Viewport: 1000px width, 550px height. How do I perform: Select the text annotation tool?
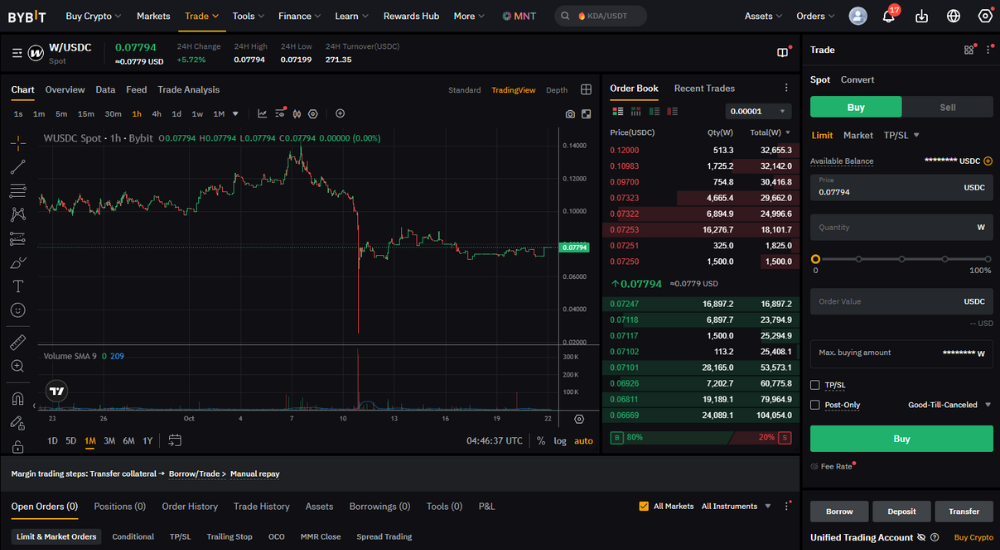(18, 286)
